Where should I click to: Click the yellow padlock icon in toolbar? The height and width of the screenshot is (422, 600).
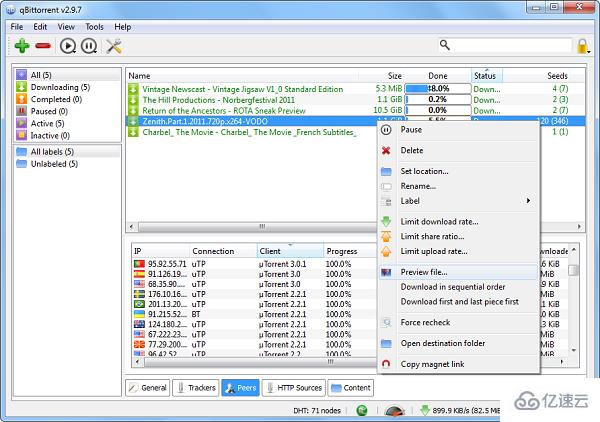click(583, 46)
